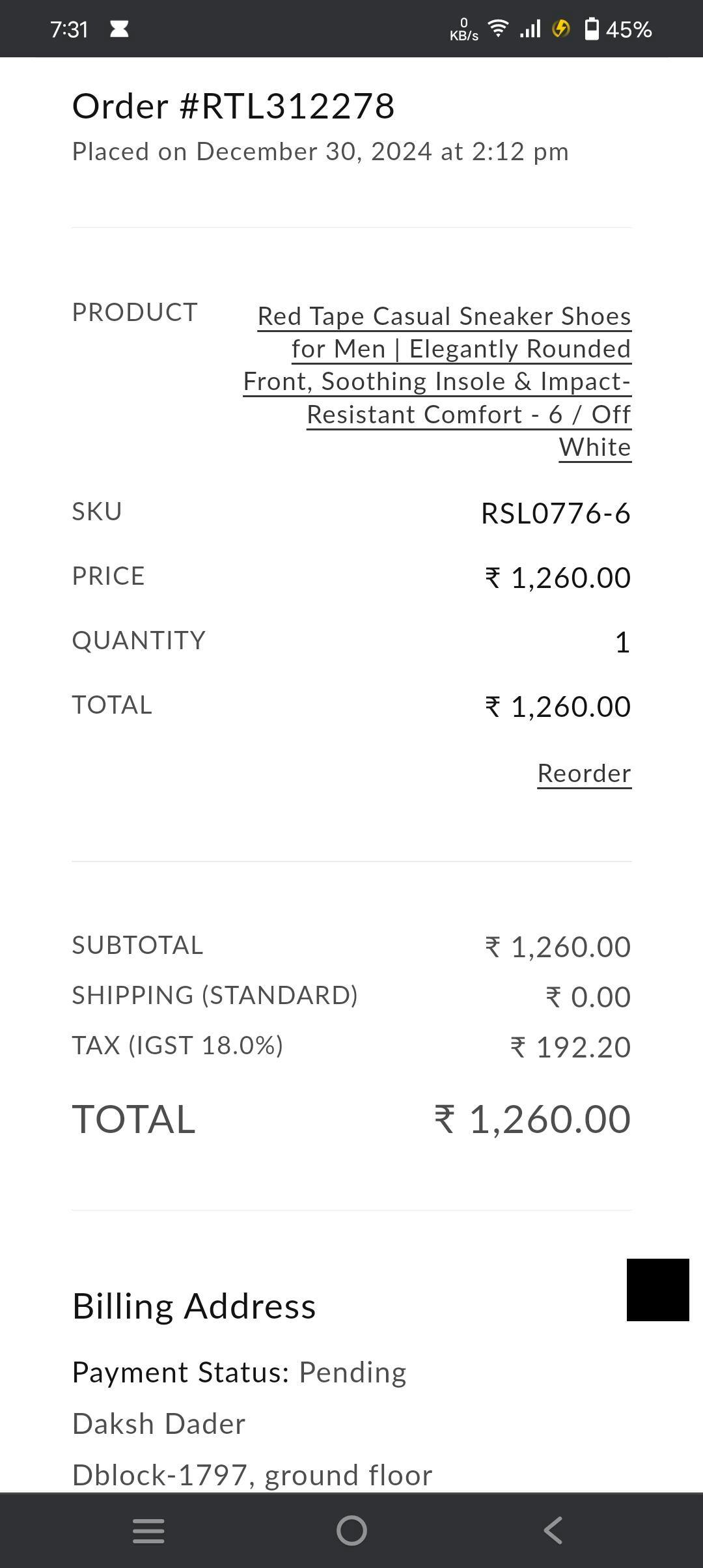Open recent apps via menu icon
Screen dimensions: 703x1568
(x=148, y=1530)
